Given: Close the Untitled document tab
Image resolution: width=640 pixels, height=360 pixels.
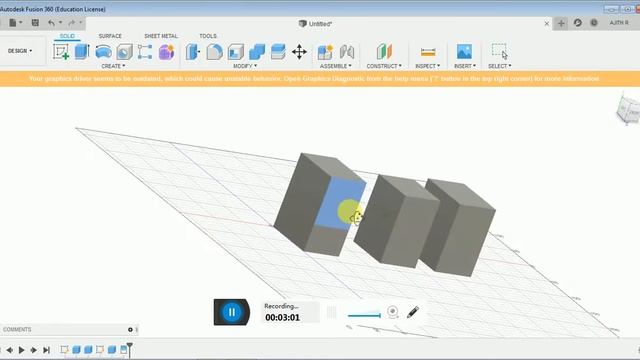Looking at the screenshot, I should click(x=547, y=24).
